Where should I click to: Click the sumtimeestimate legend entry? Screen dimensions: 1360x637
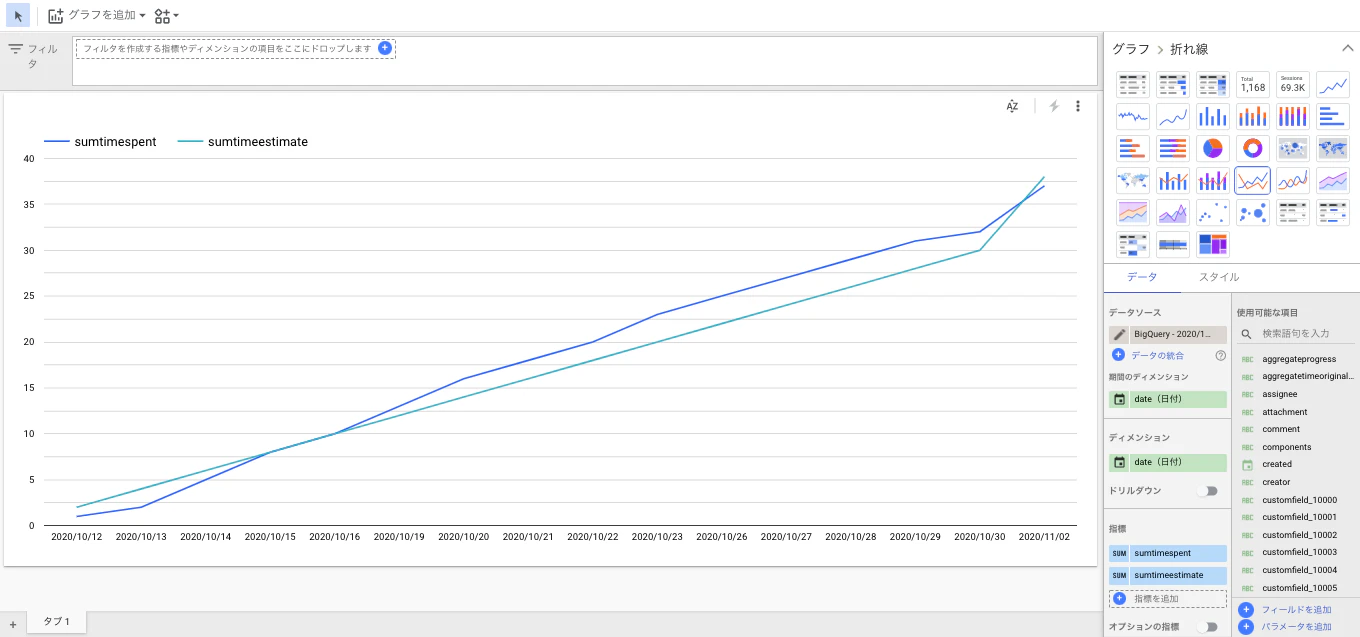(243, 142)
